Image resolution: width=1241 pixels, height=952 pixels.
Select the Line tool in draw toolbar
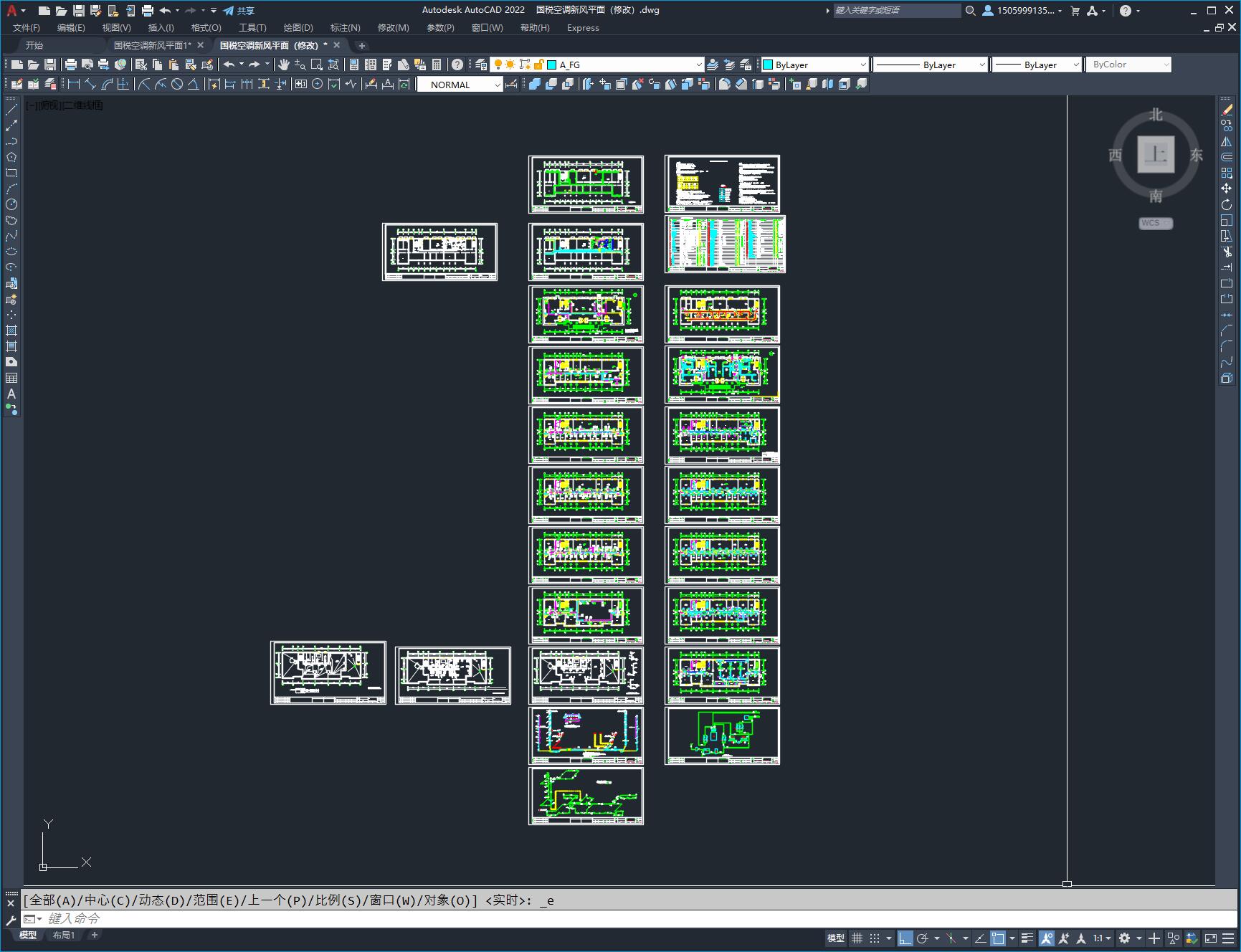tap(11, 110)
